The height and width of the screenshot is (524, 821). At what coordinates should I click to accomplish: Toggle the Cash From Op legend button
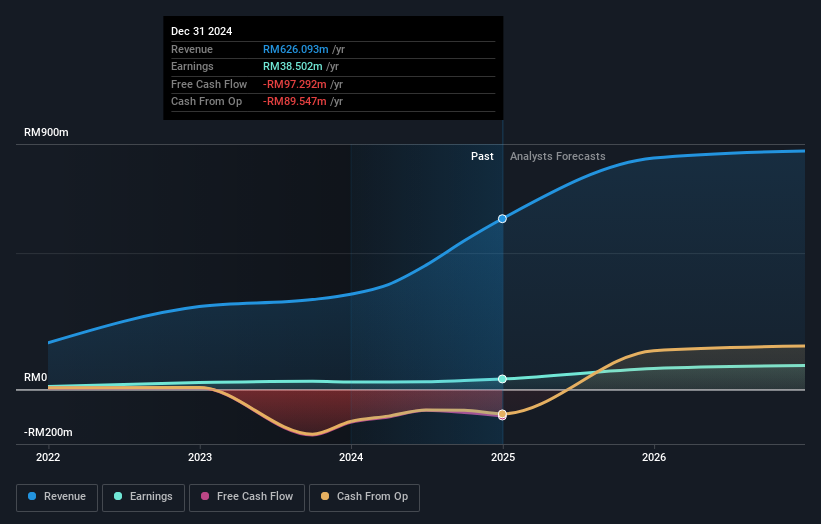pos(364,497)
